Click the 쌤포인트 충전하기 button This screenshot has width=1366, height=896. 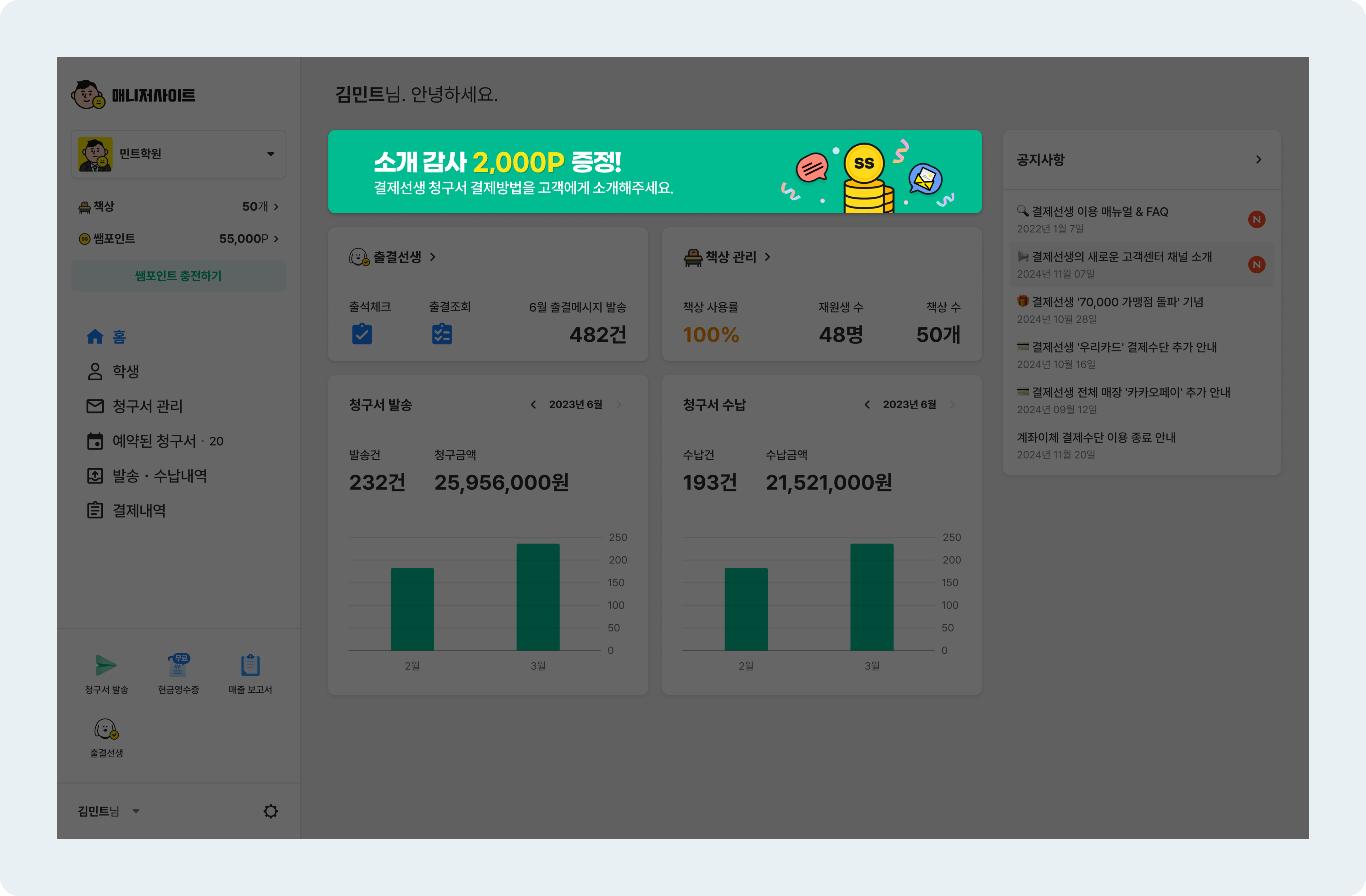click(x=179, y=276)
